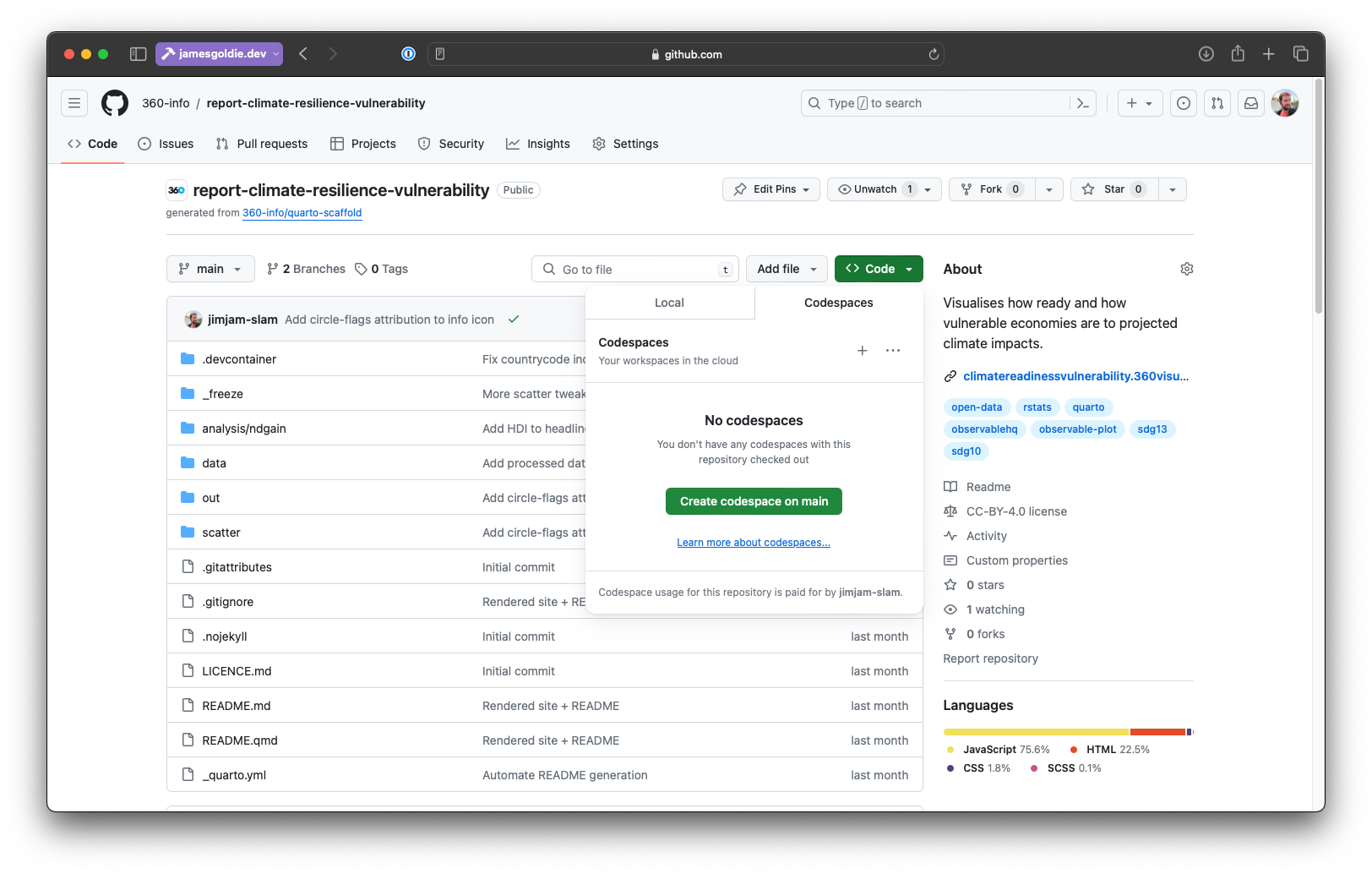The height and width of the screenshot is (874, 1372).
Task: Switch to the Local tab
Action: click(x=669, y=303)
